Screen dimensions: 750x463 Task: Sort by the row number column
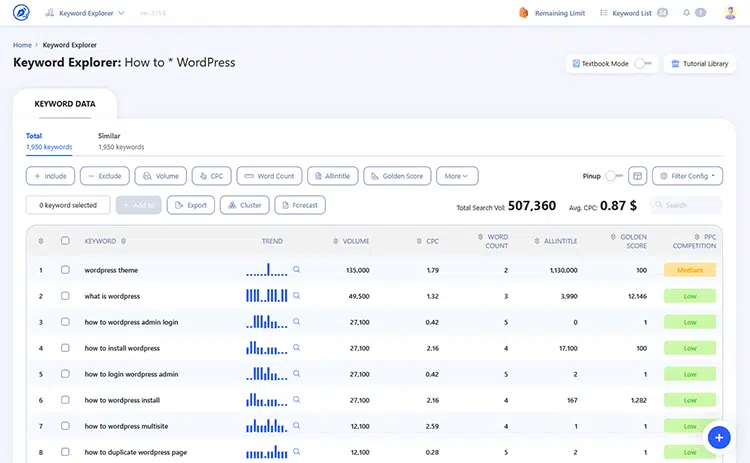tap(41, 241)
